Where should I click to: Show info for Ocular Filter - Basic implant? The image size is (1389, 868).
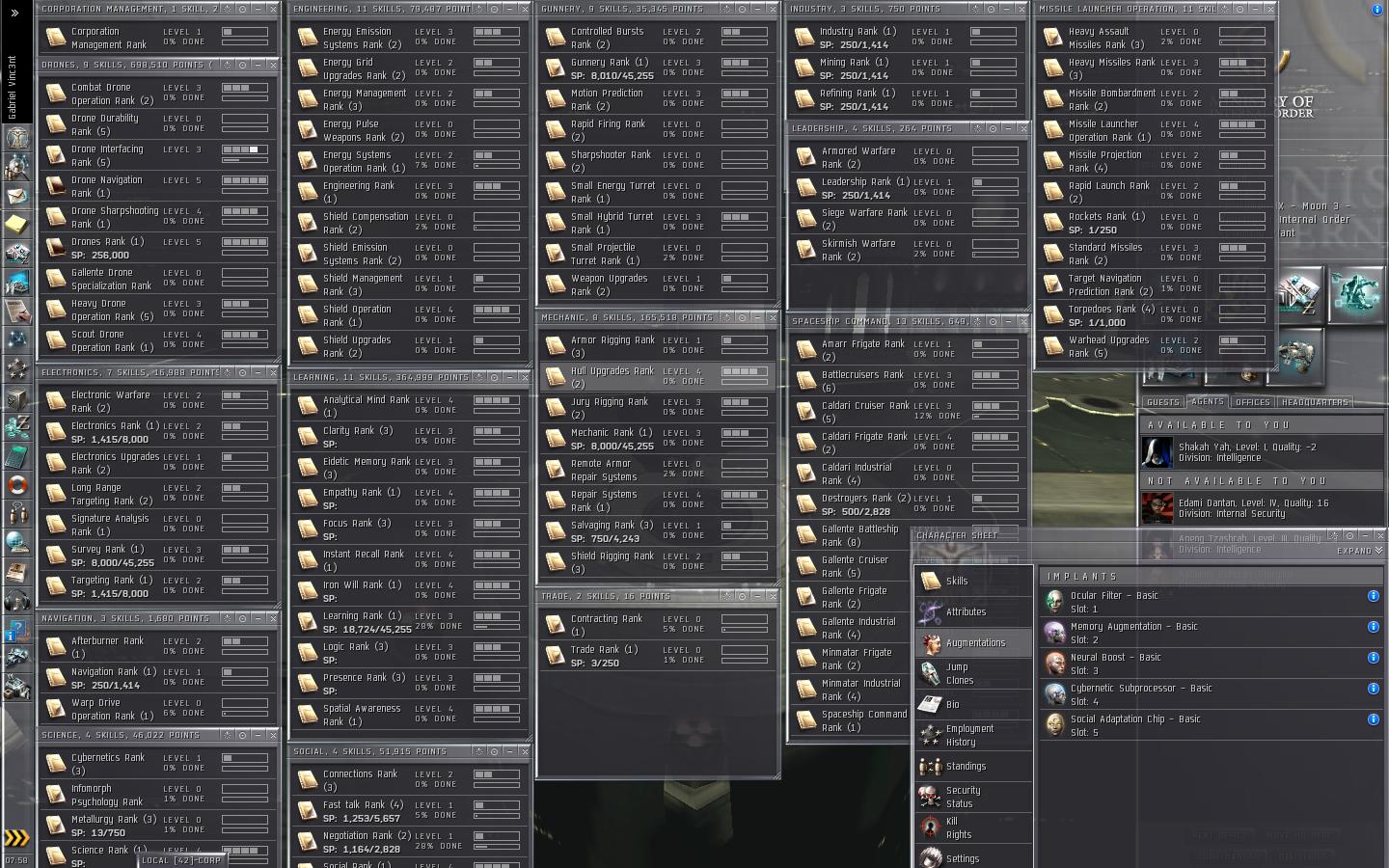(x=1374, y=596)
